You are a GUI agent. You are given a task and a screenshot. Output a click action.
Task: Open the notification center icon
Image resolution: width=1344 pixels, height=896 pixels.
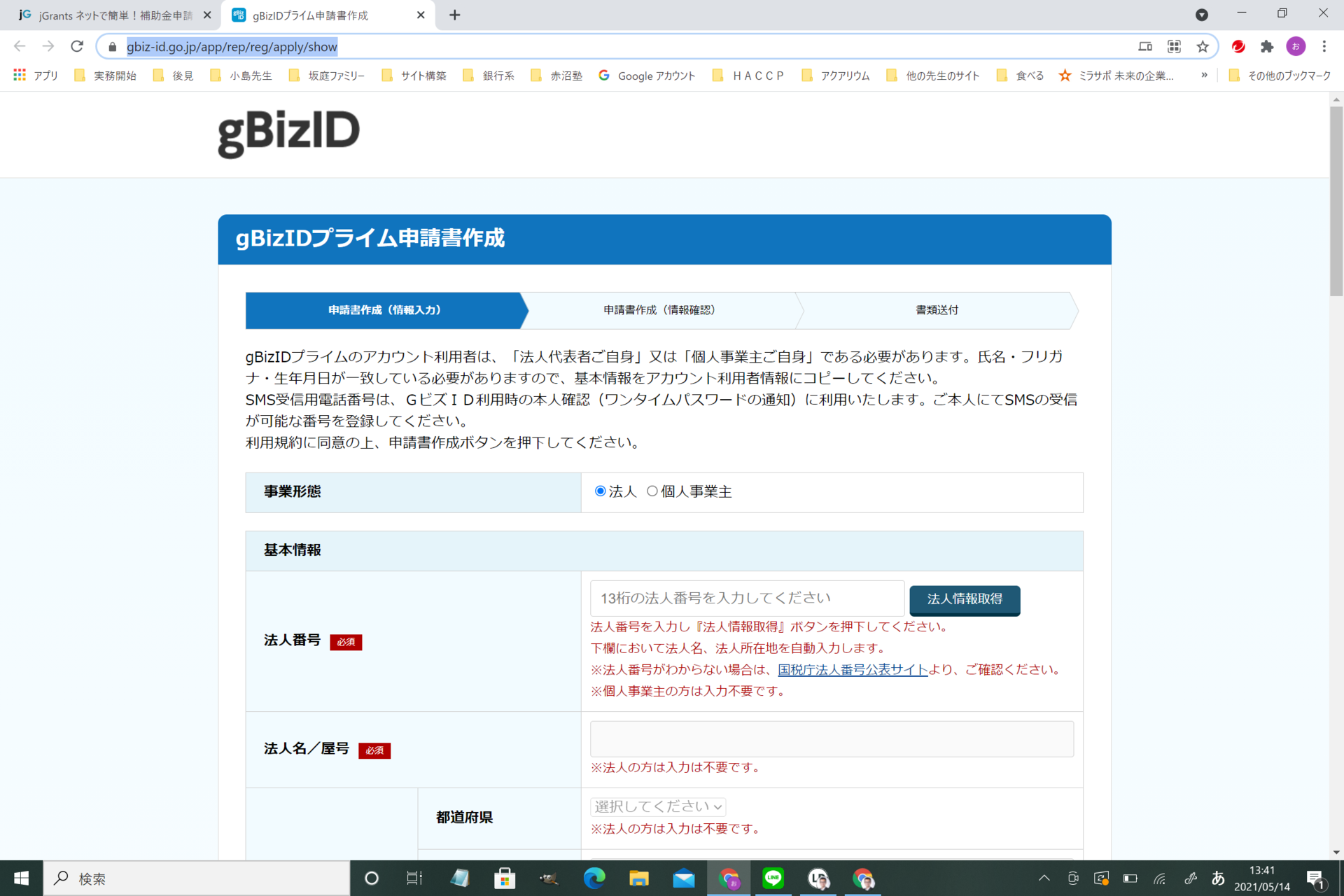pyautogui.click(x=1316, y=879)
